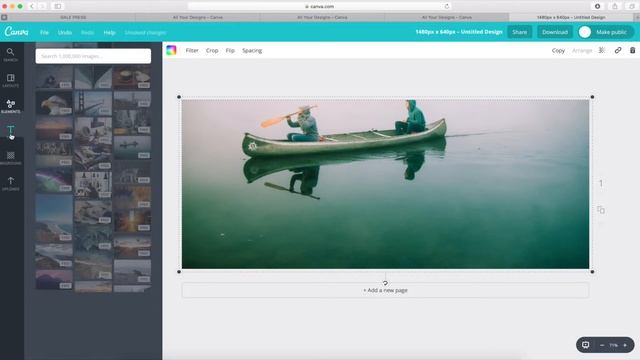Open the transparency icon in toolbar
The image size is (640, 360).
[602, 50]
